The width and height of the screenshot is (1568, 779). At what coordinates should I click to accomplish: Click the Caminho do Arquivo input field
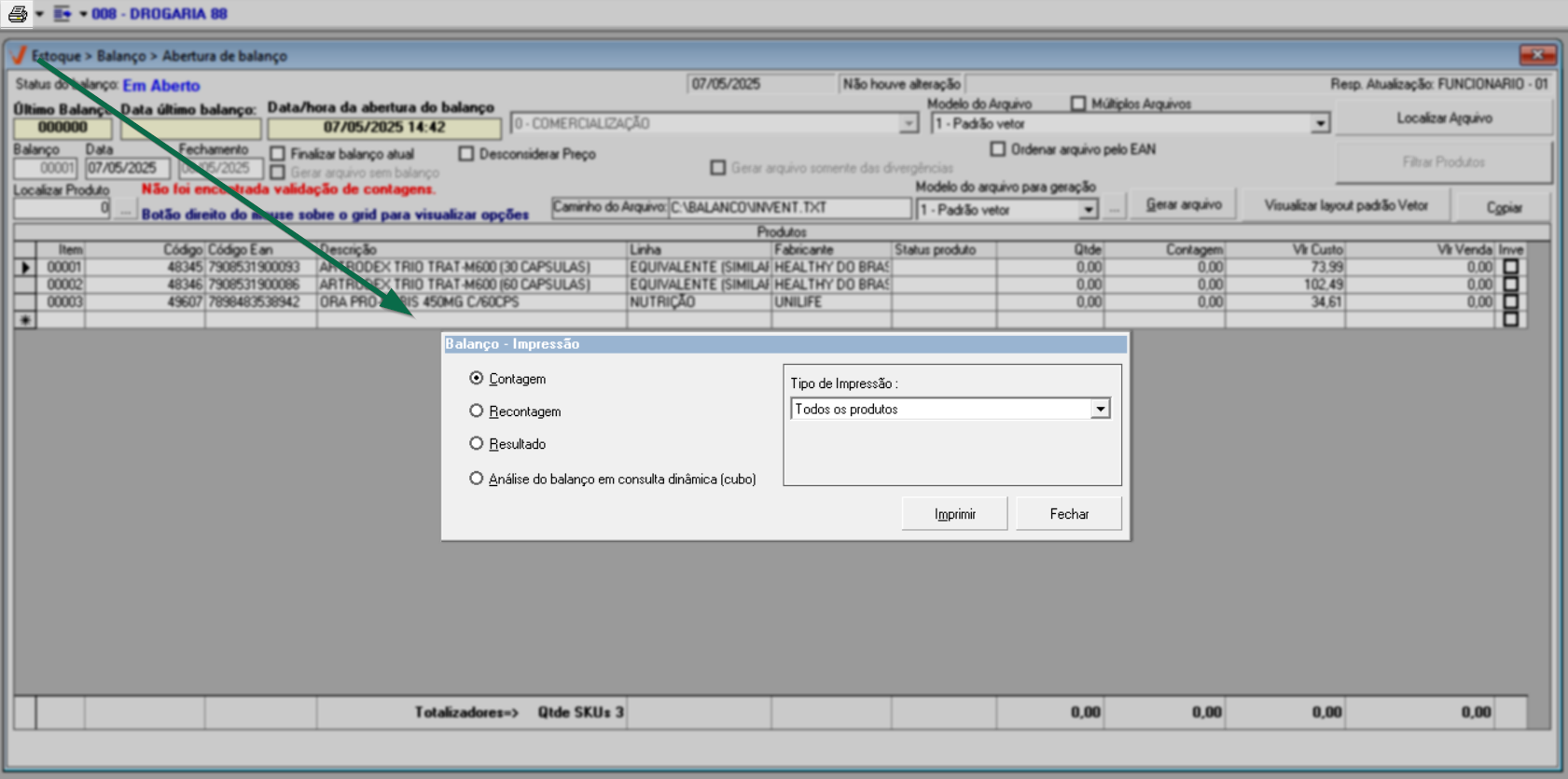tap(789, 208)
